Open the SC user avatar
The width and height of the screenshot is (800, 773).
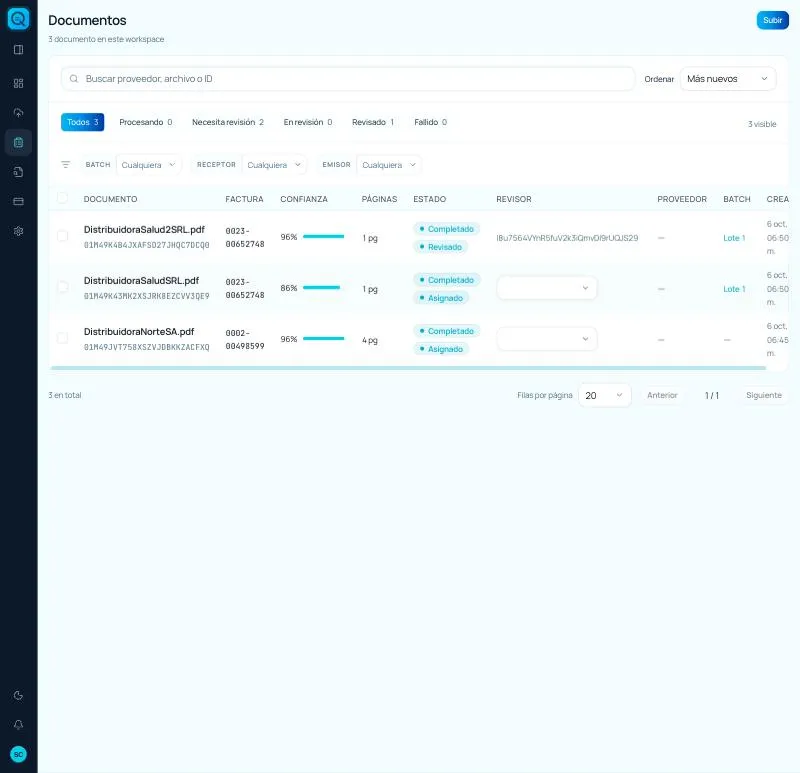point(18,754)
